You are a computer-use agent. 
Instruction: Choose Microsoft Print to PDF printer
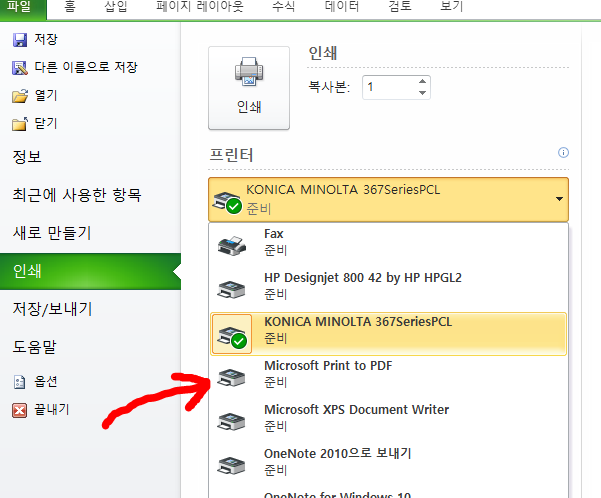pos(388,378)
